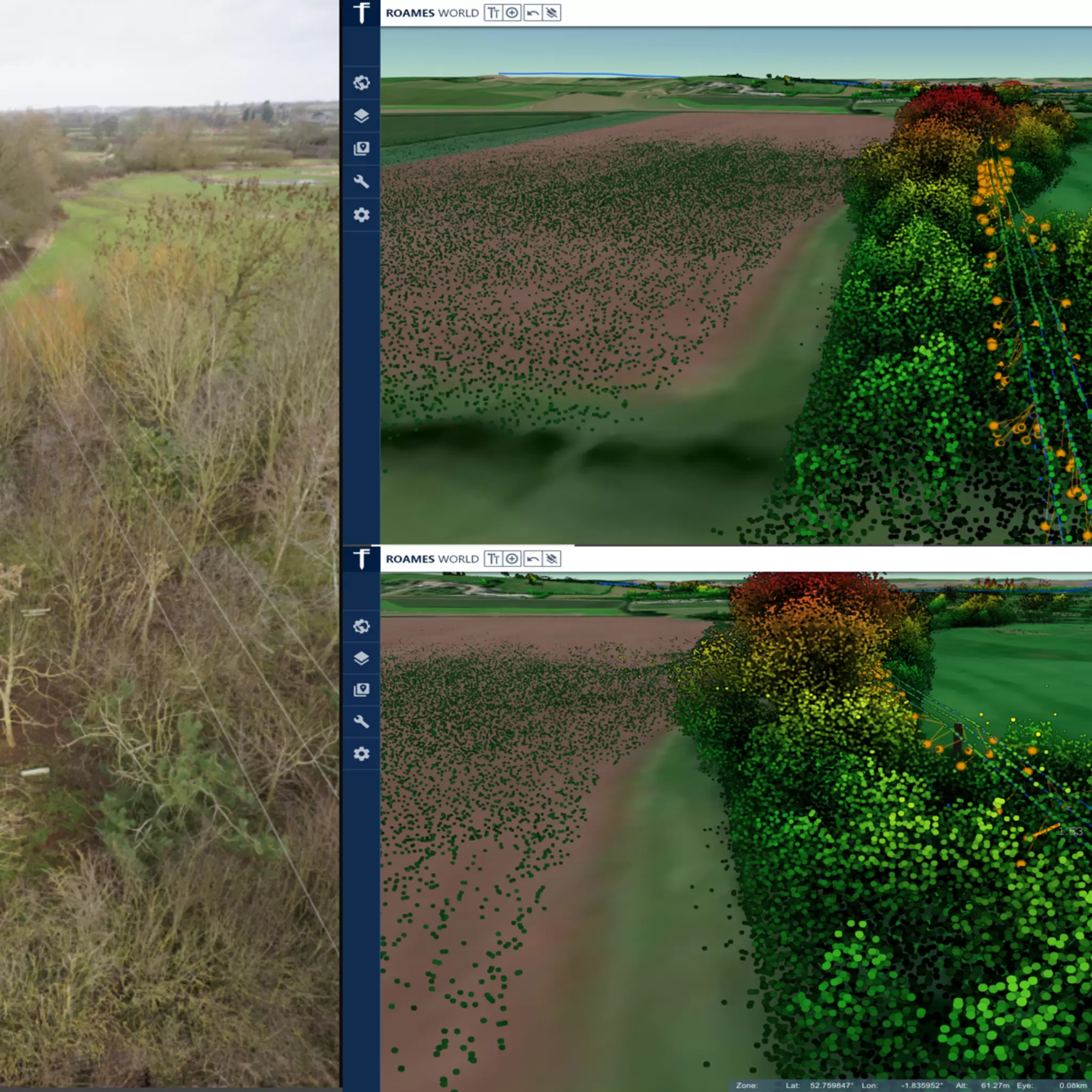Open the layers panel in the lower window sidebar
Screen dimensions: 1092x1092
[361, 658]
